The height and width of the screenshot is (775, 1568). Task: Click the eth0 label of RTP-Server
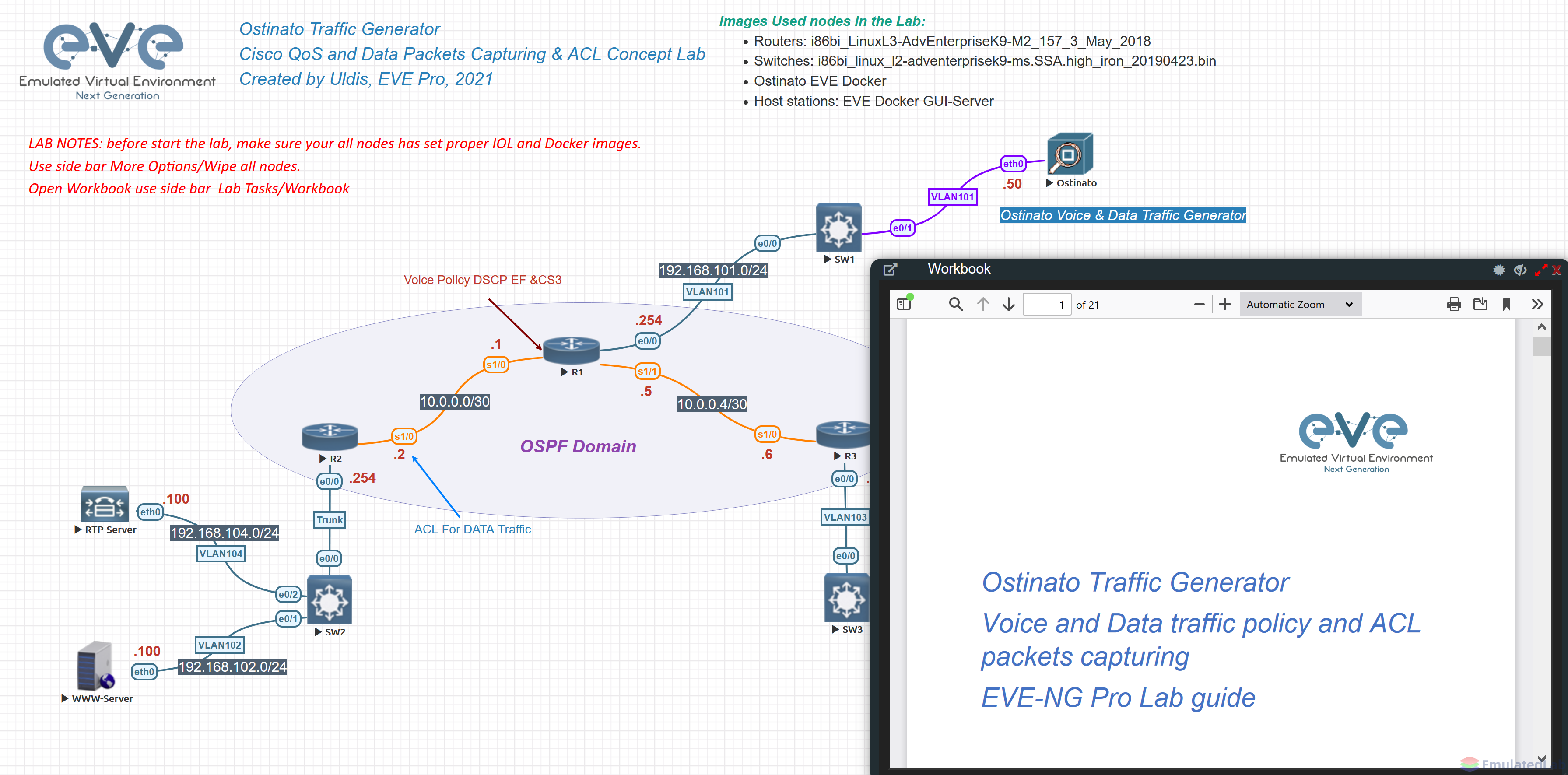[x=150, y=512]
